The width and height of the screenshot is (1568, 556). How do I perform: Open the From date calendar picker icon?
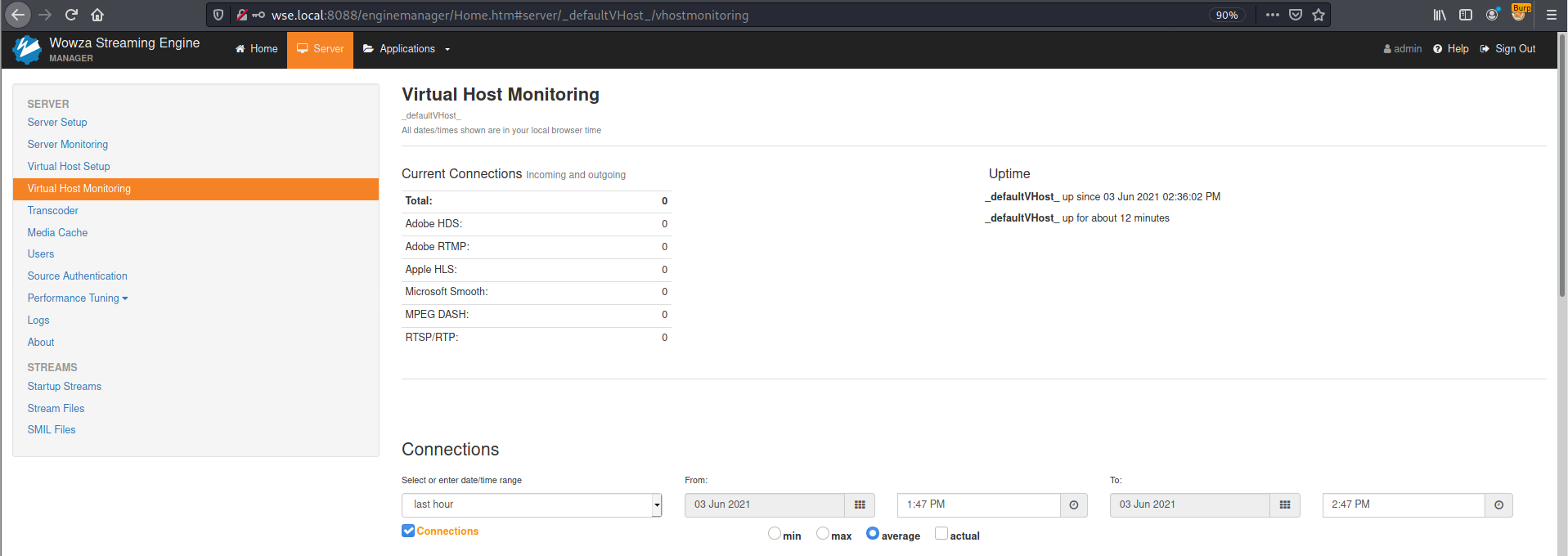coord(860,505)
